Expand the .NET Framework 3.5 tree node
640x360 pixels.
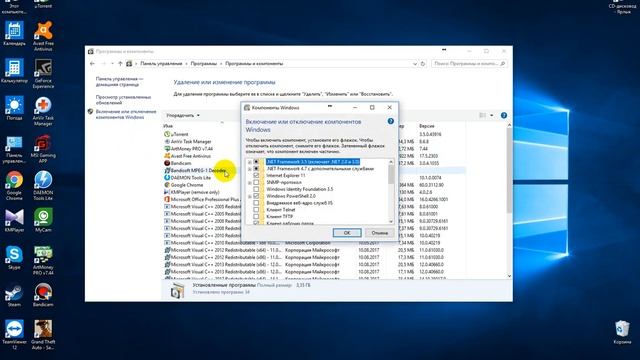pos(250,162)
